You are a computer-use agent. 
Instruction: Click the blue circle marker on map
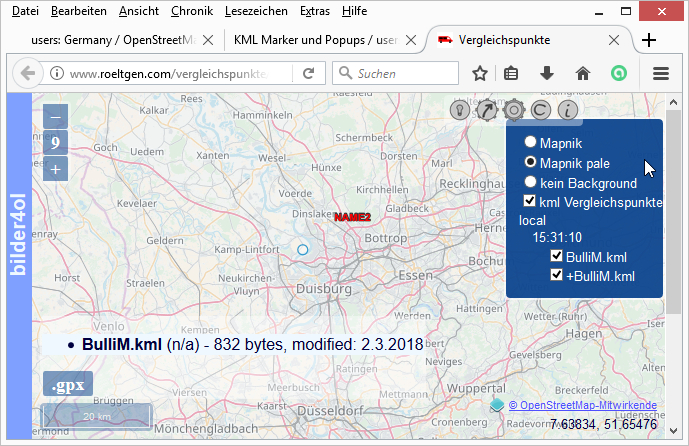click(302, 250)
